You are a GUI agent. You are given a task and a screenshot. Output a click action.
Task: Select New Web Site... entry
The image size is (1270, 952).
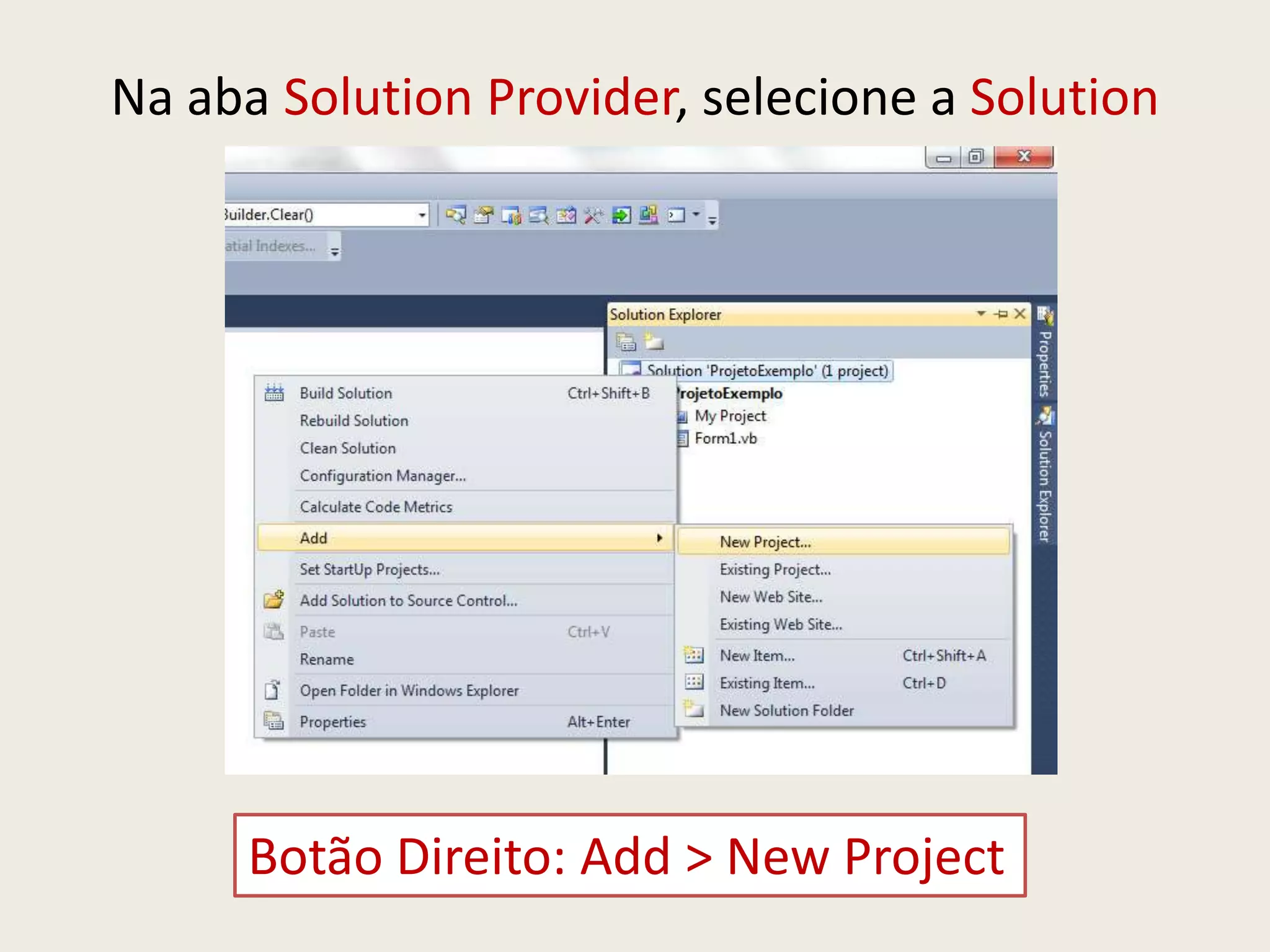coord(843,597)
